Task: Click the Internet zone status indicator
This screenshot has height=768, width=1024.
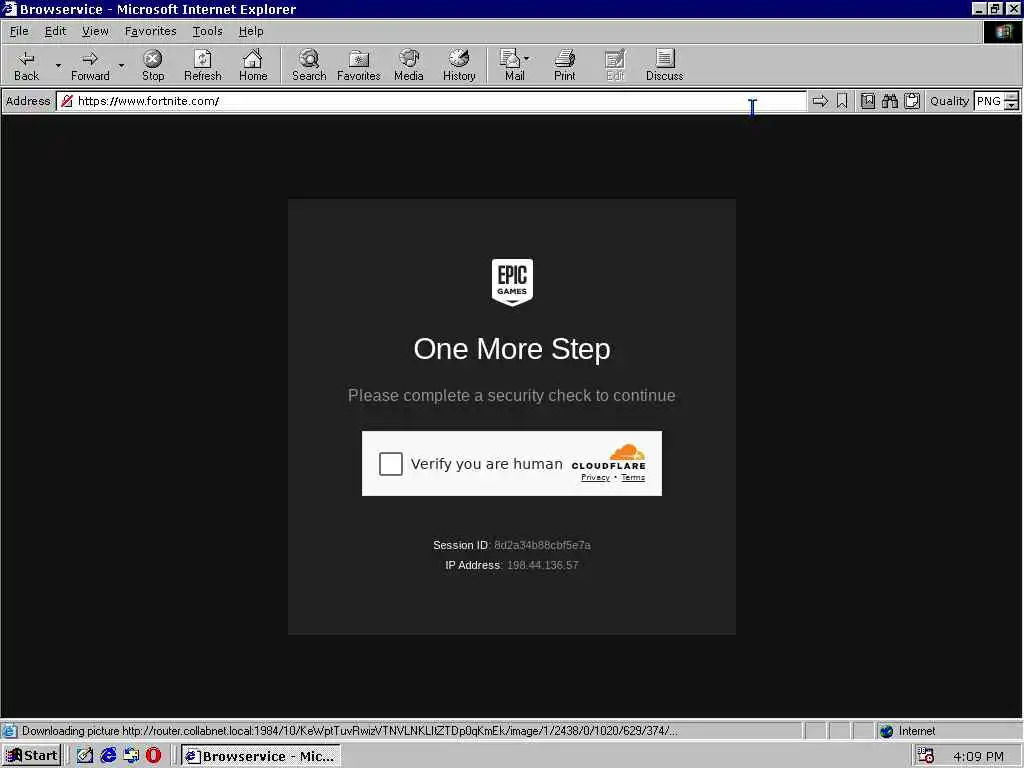Action: [x=906, y=731]
